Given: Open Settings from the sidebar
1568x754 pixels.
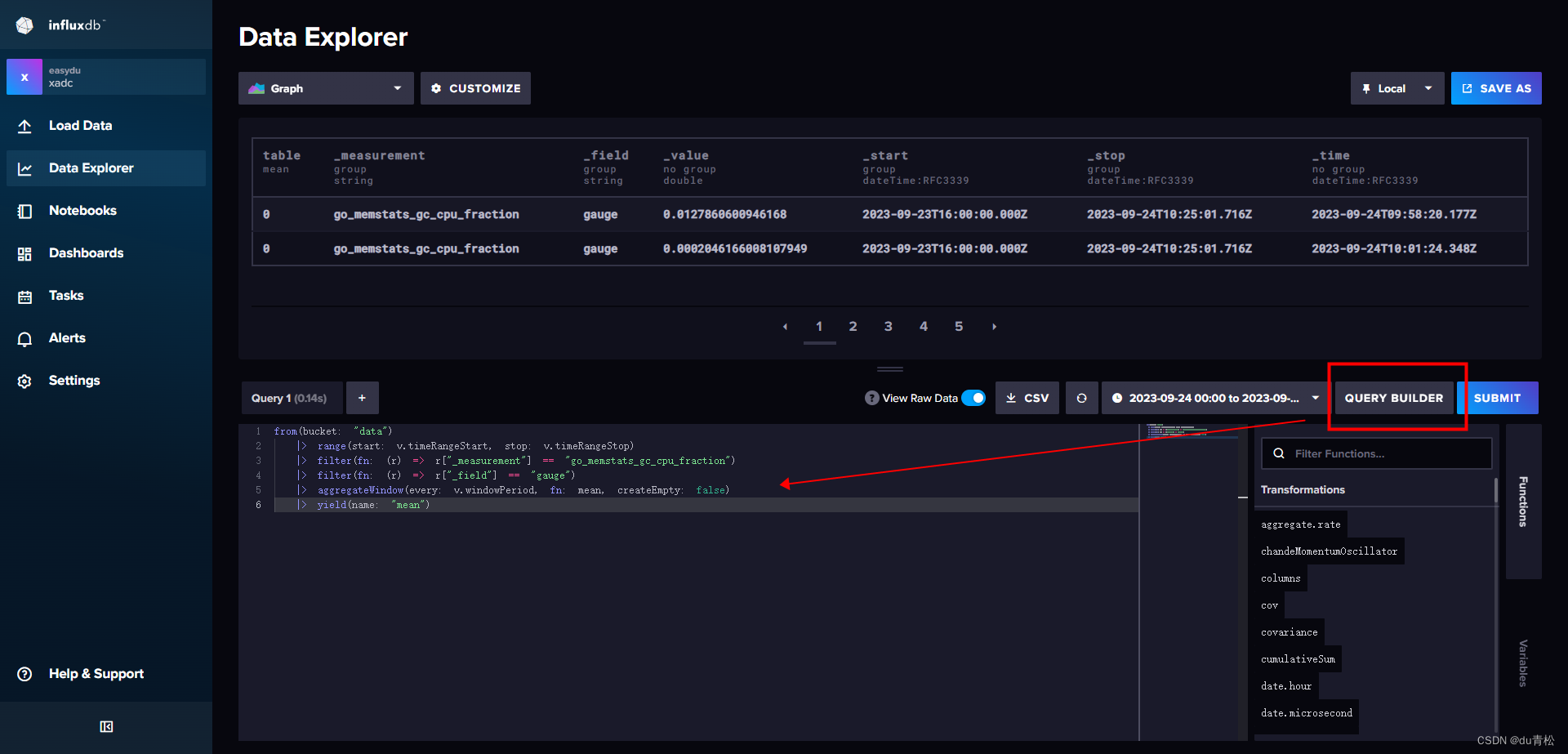Looking at the screenshot, I should click(x=74, y=380).
